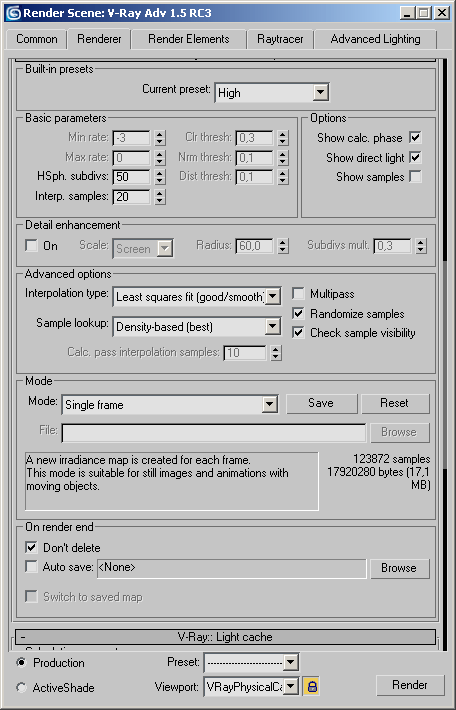
Task: Toggle Check sample visibility checkbox
Action: point(298,333)
